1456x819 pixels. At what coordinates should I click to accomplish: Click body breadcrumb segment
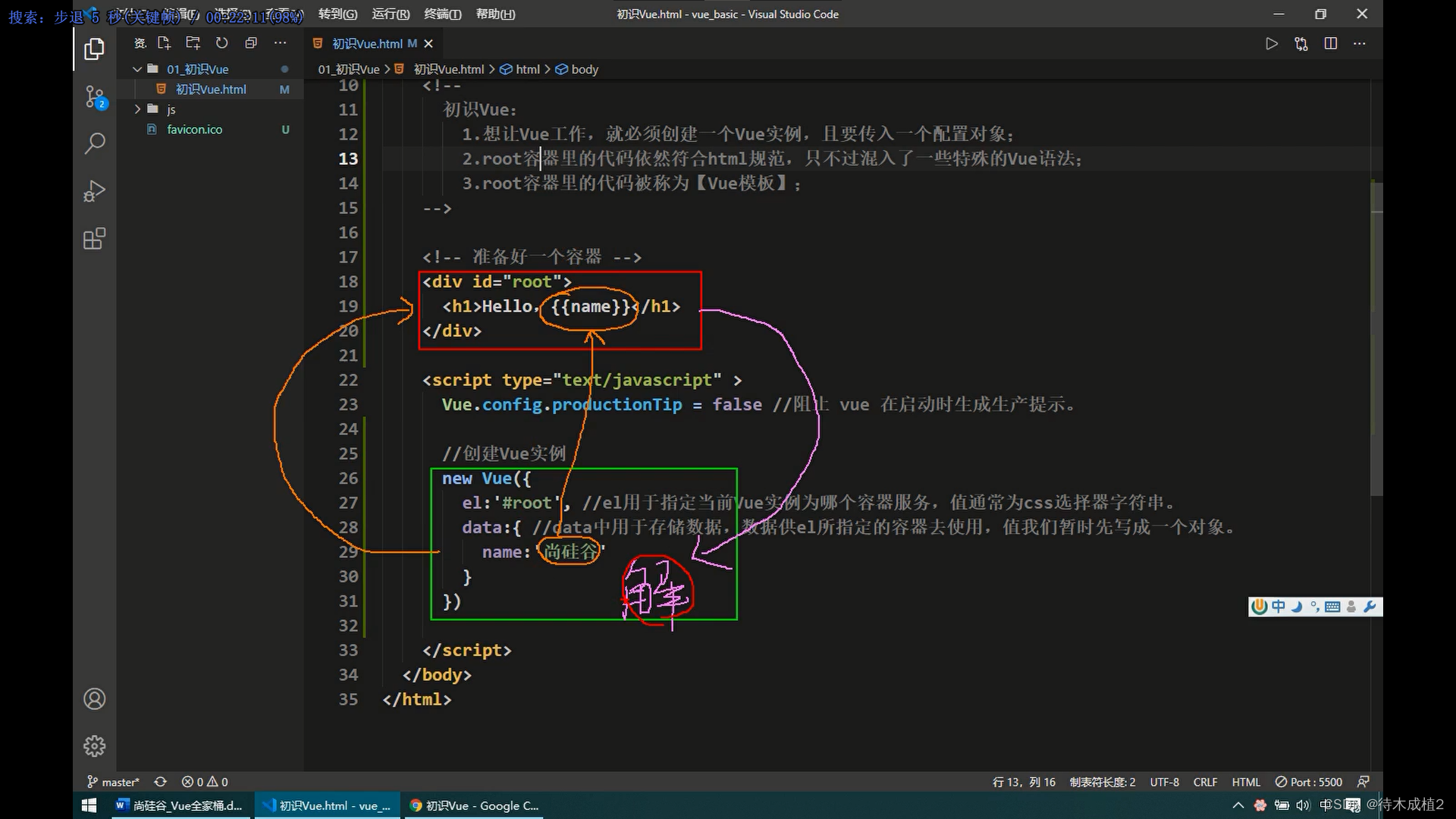coord(577,69)
